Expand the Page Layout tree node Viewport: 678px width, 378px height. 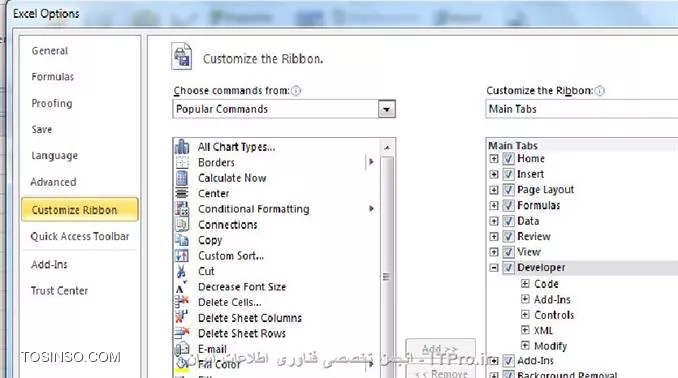click(494, 190)
